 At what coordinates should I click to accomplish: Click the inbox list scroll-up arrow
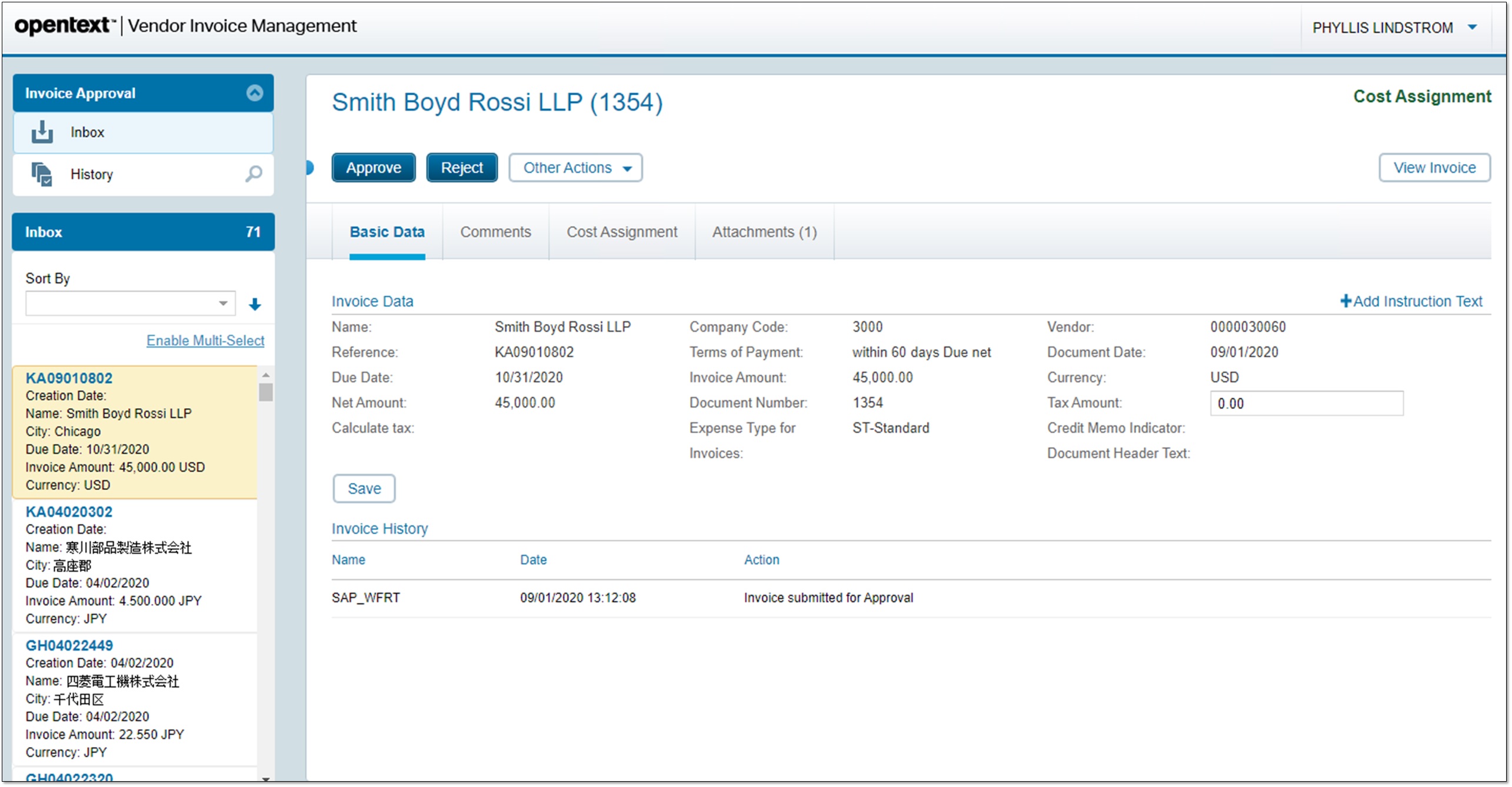266,375
